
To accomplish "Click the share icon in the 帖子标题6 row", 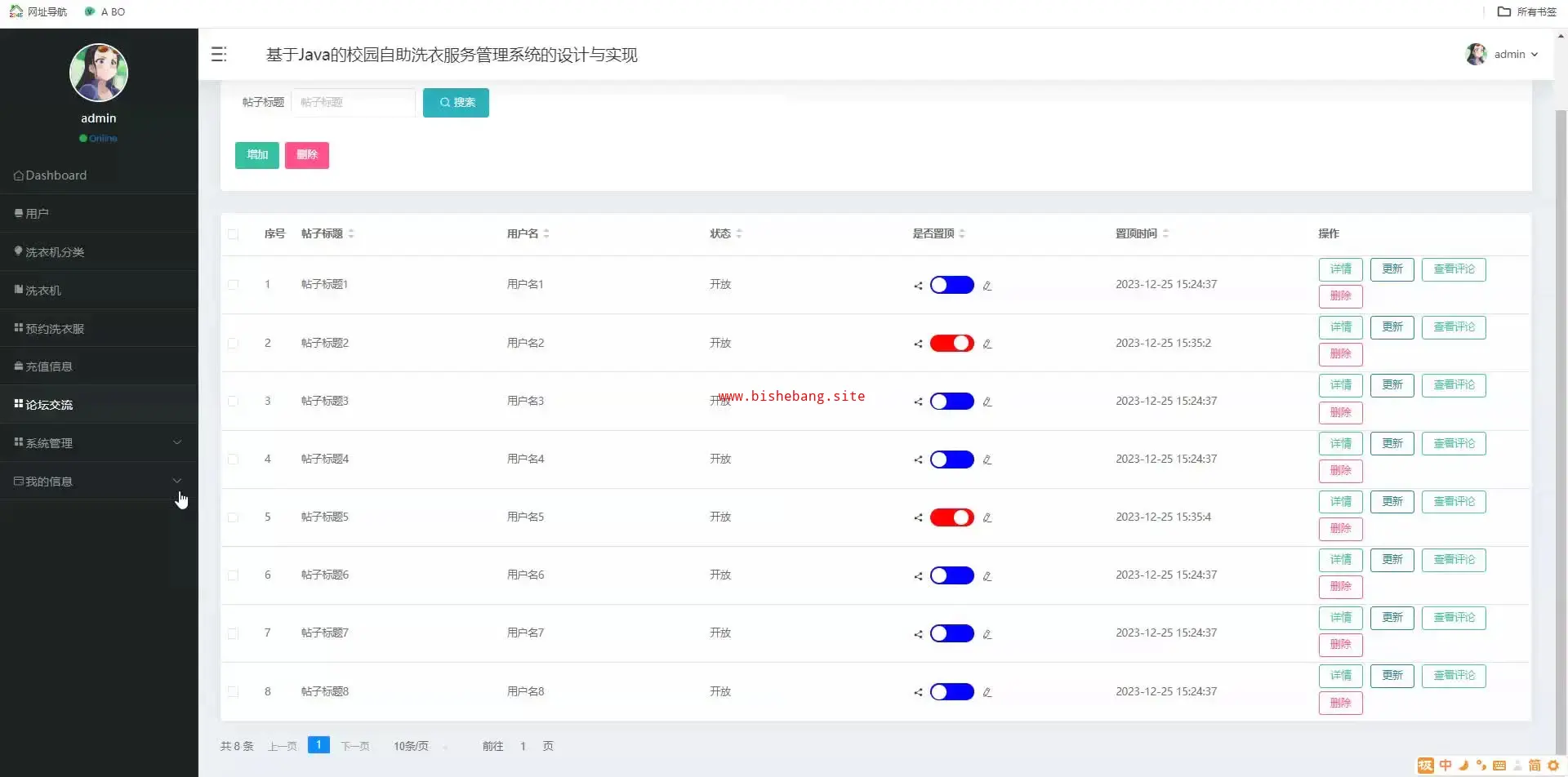I will click(x=918, y=576).
